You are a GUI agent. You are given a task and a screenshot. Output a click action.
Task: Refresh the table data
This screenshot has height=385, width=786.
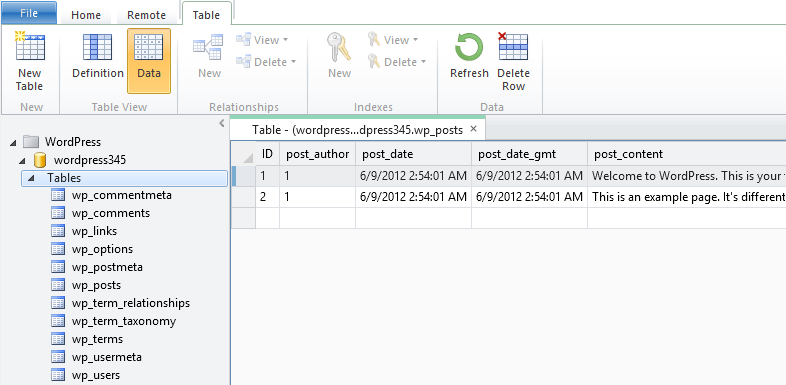pos(469,56)
